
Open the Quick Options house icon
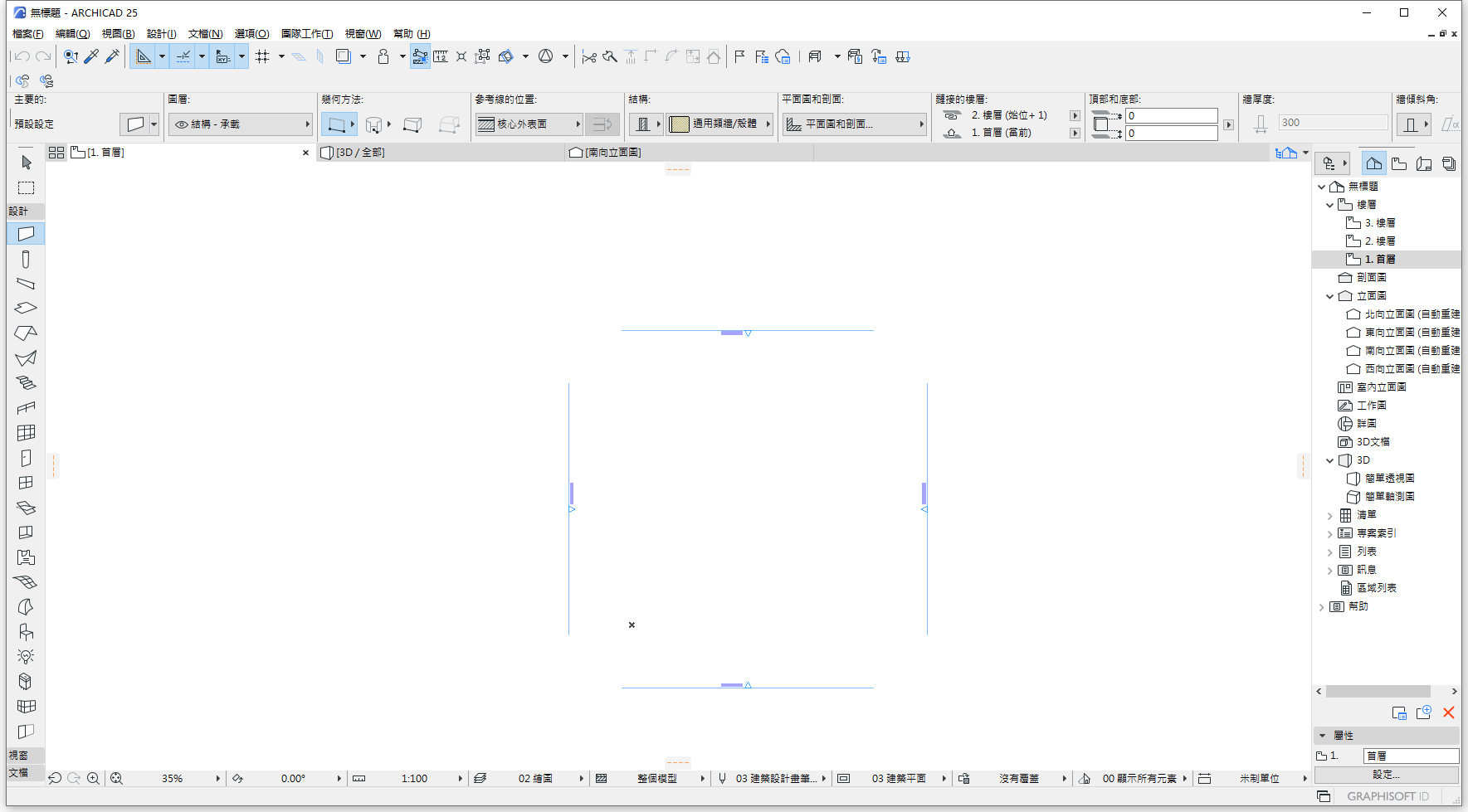coord(1285,153)
